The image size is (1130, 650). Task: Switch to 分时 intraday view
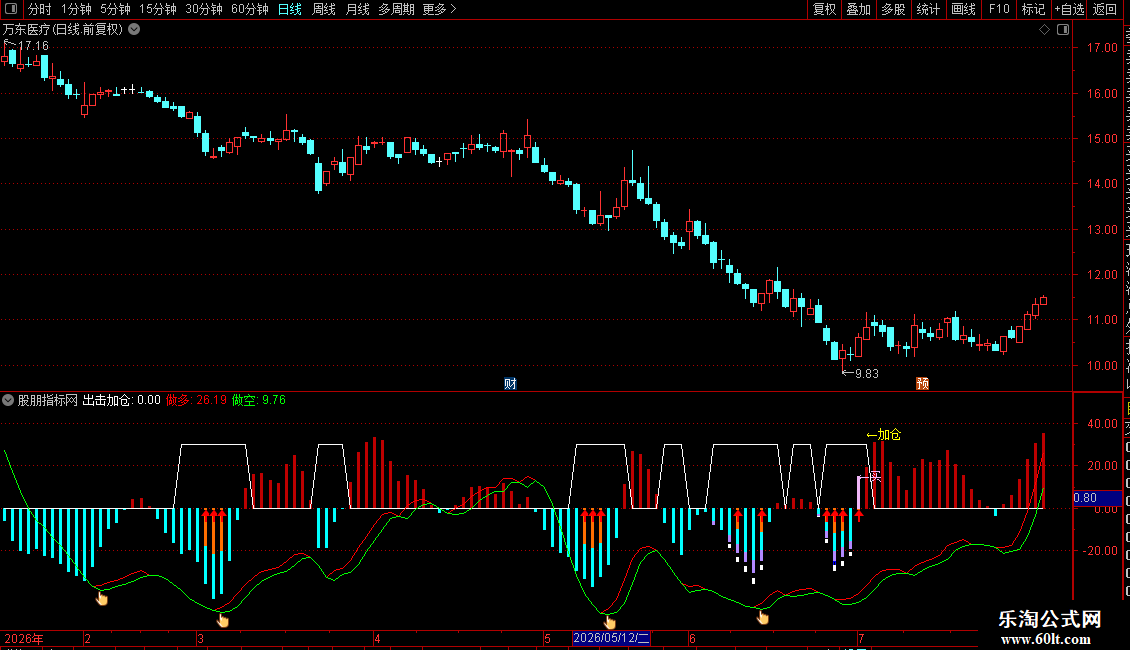[x=40, y=9]
